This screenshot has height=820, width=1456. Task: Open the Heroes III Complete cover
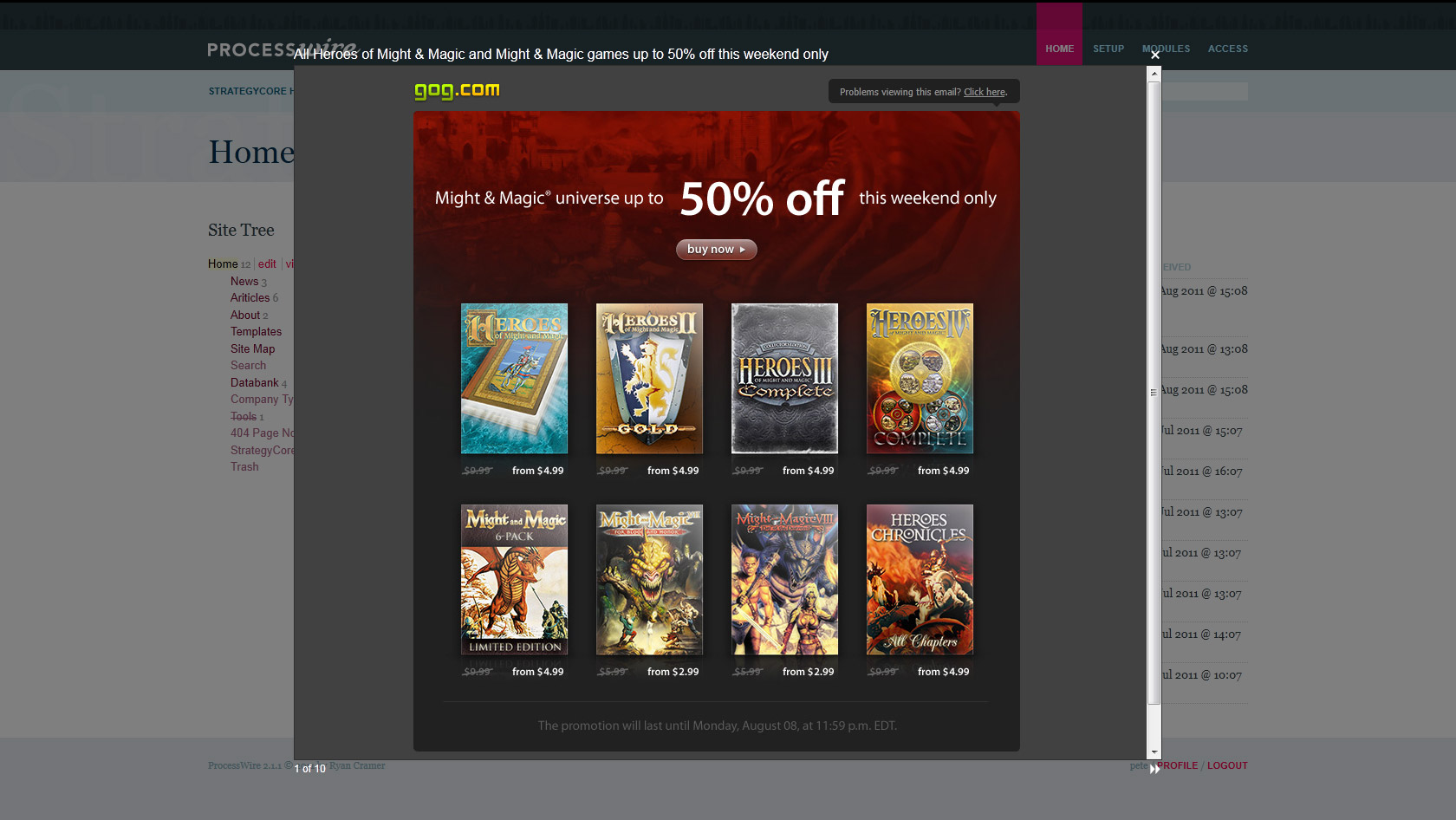(x=784, y=378)
